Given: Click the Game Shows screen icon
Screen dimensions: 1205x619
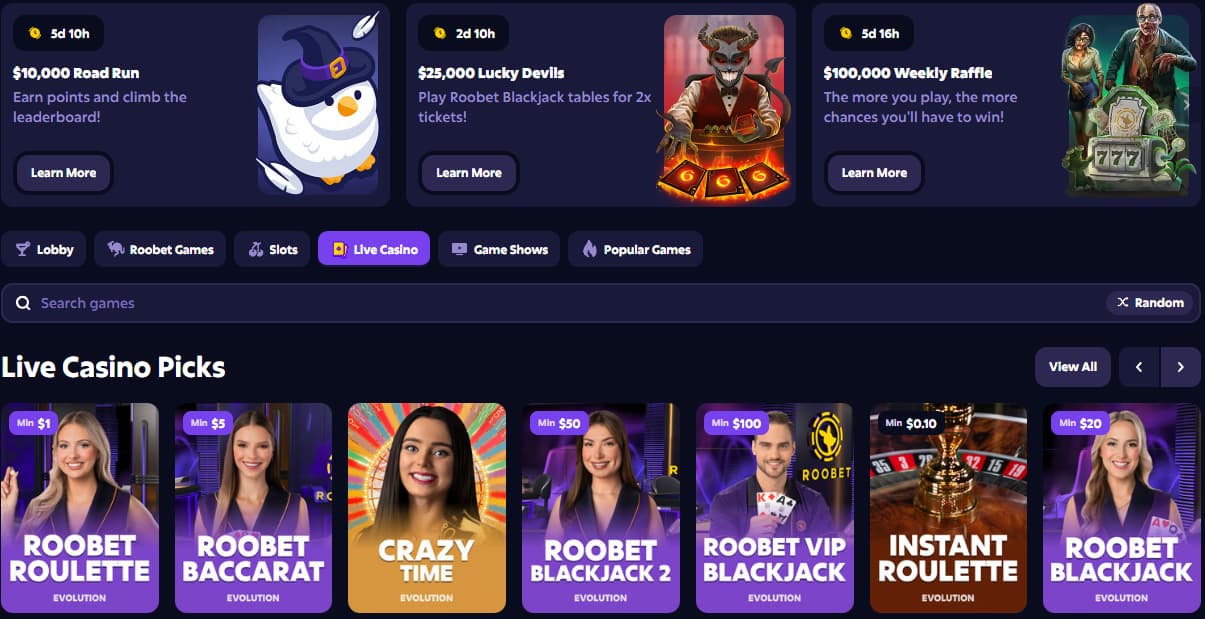Looking at the screenshot, I should tap(459, 249).
